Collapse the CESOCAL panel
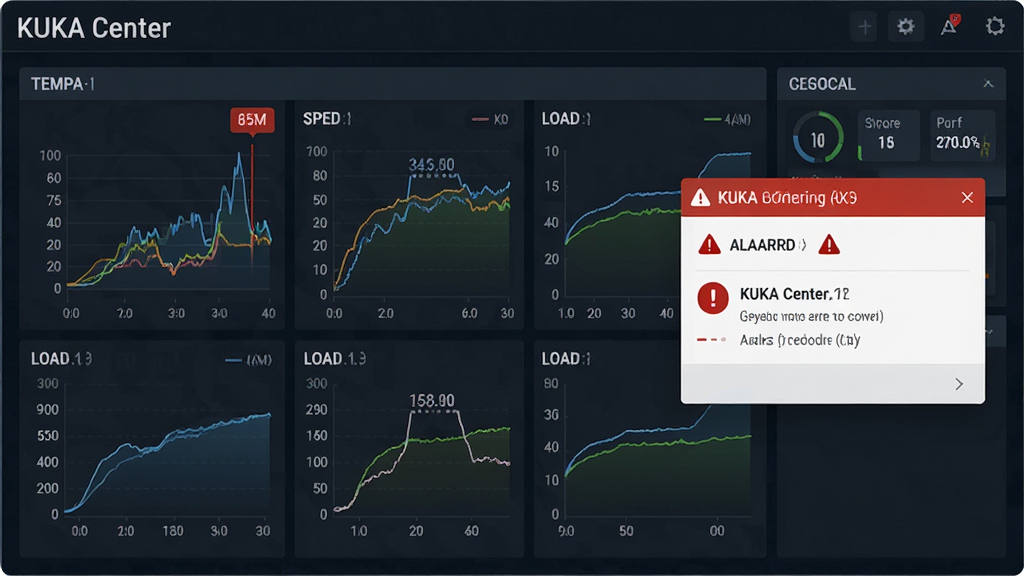This screenshot has width=1024, height=576. point(988,84)
